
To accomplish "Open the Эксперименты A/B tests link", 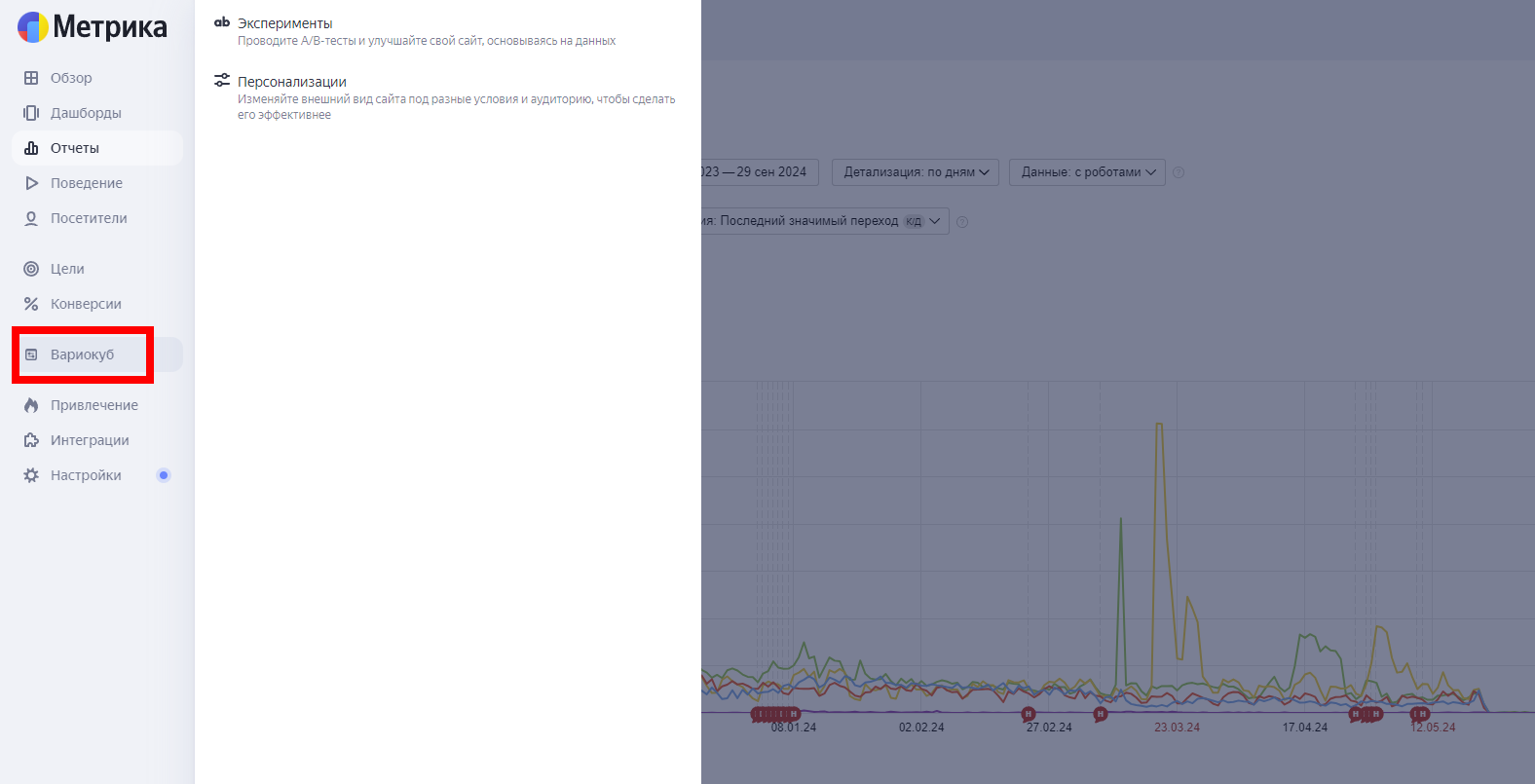I will 285,23.
